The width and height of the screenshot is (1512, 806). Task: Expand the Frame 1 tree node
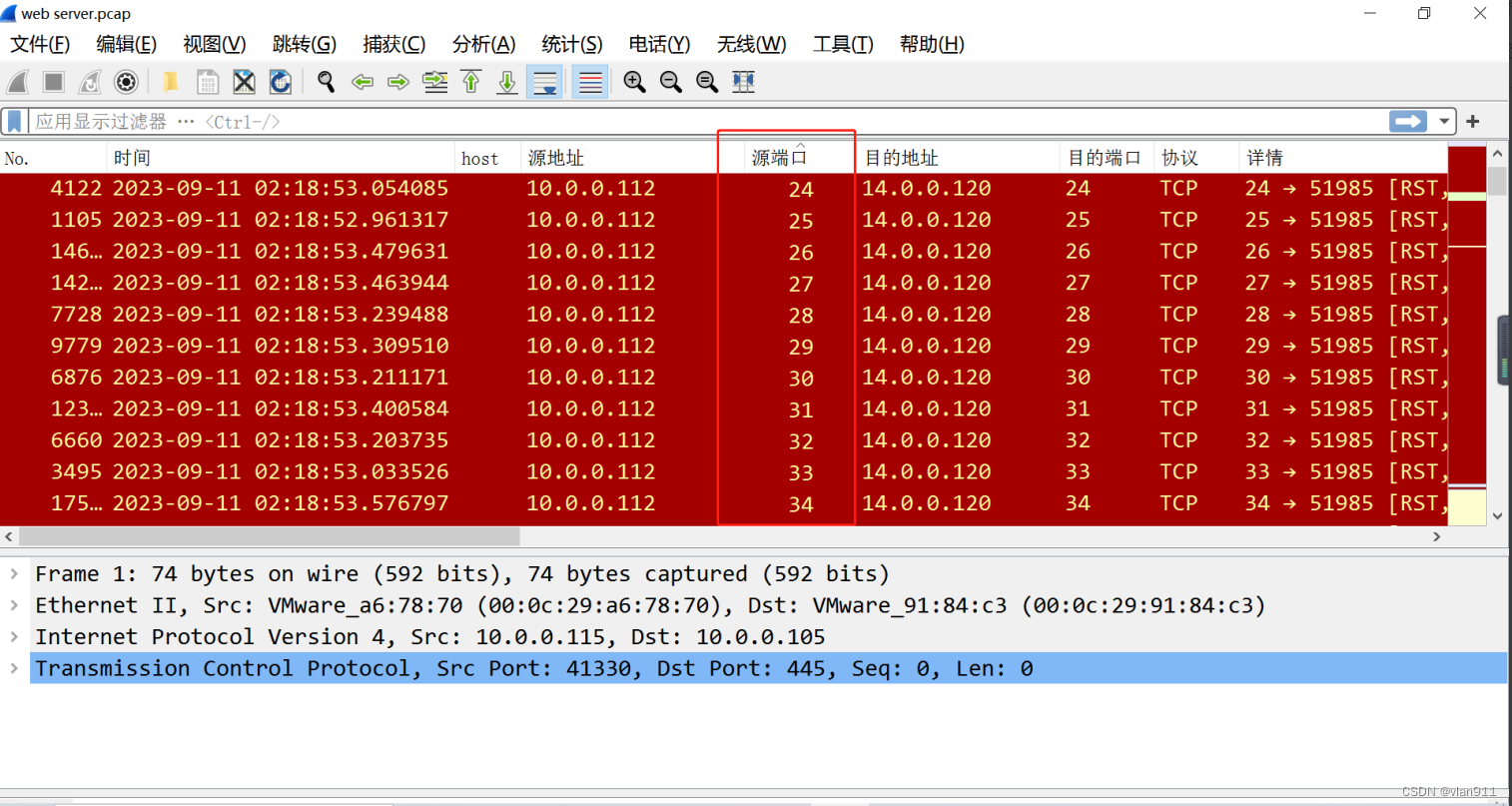pos(14,573)
